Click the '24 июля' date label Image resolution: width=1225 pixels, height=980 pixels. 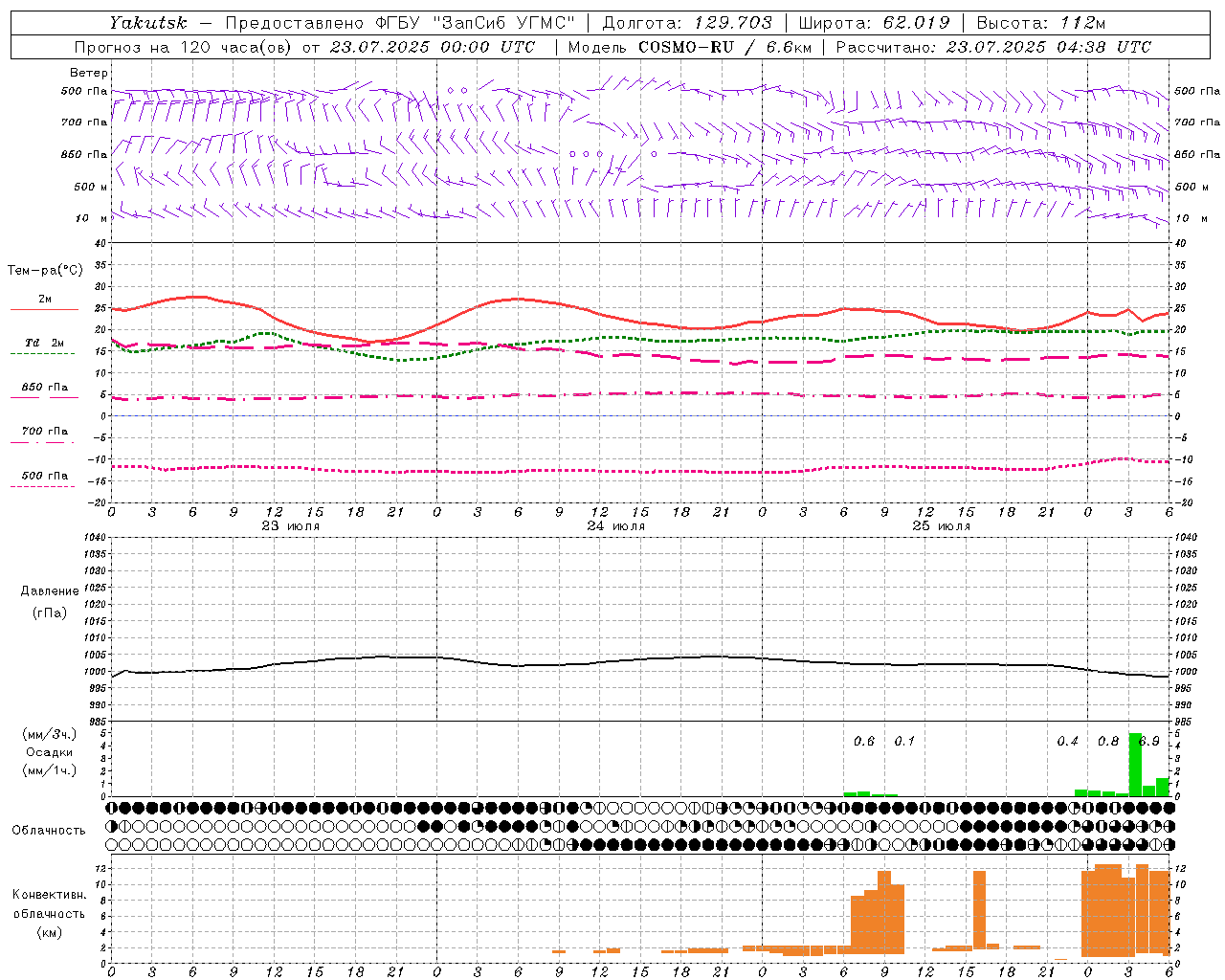tap(615, 525)
